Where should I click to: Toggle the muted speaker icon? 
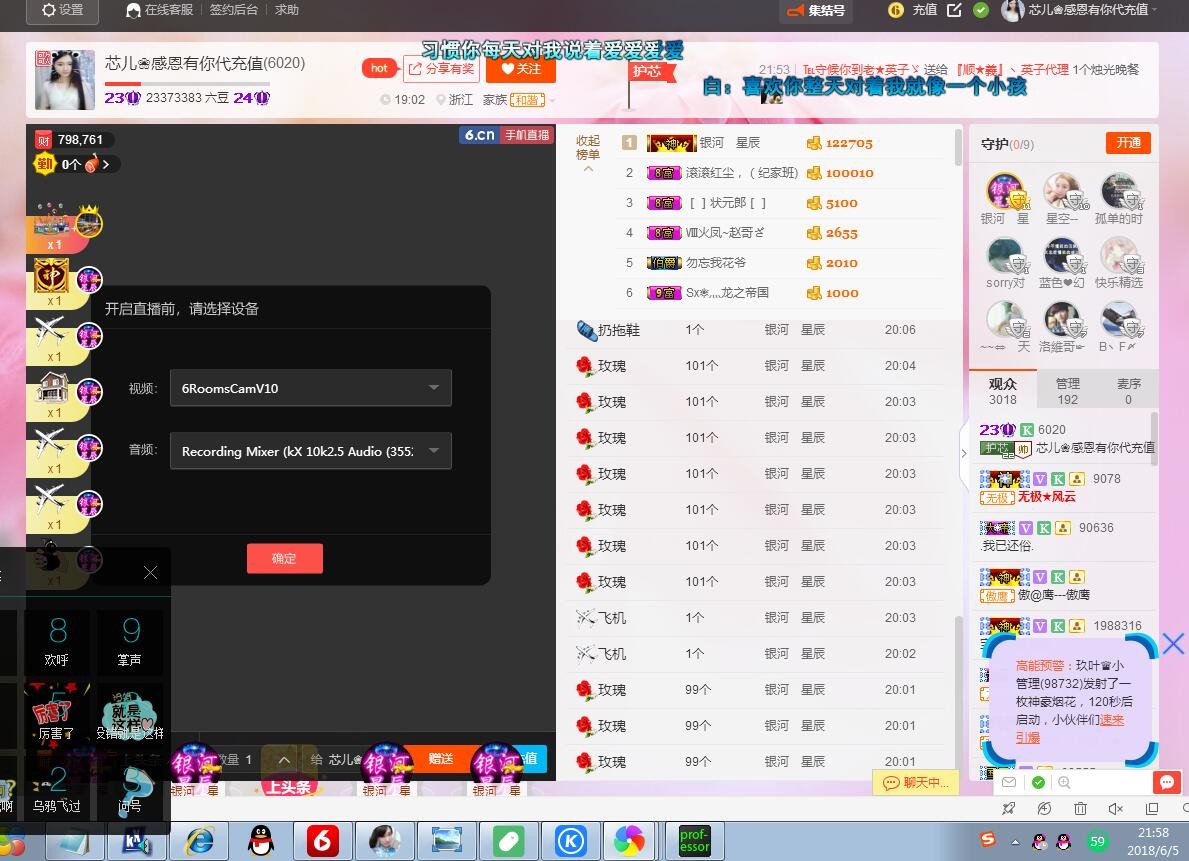(1115, 809)
